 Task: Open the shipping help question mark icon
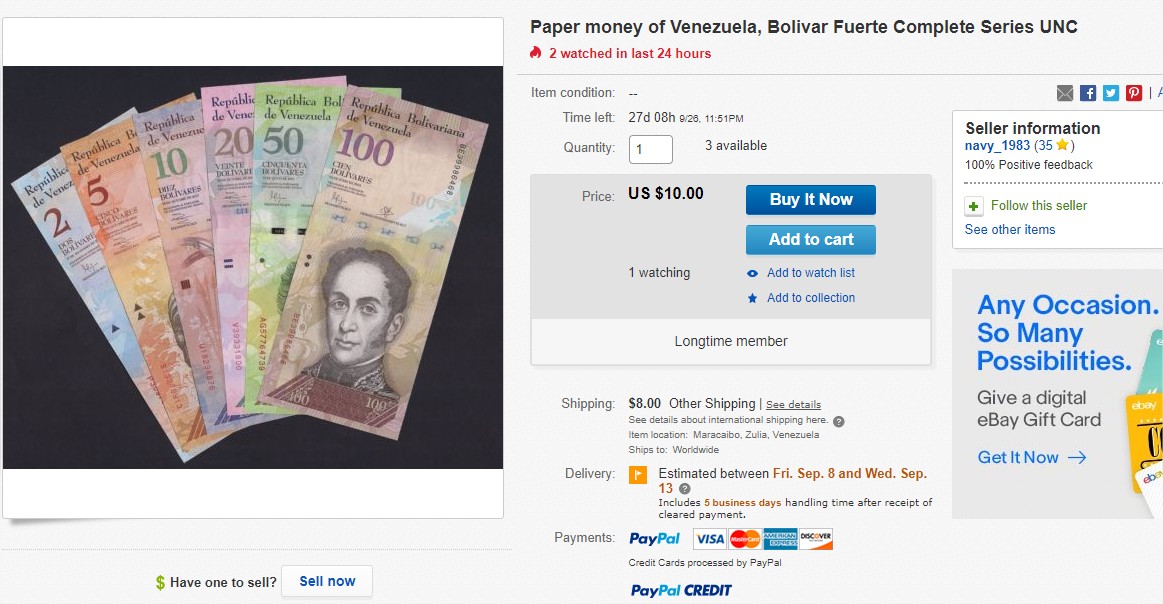(838, 421)
